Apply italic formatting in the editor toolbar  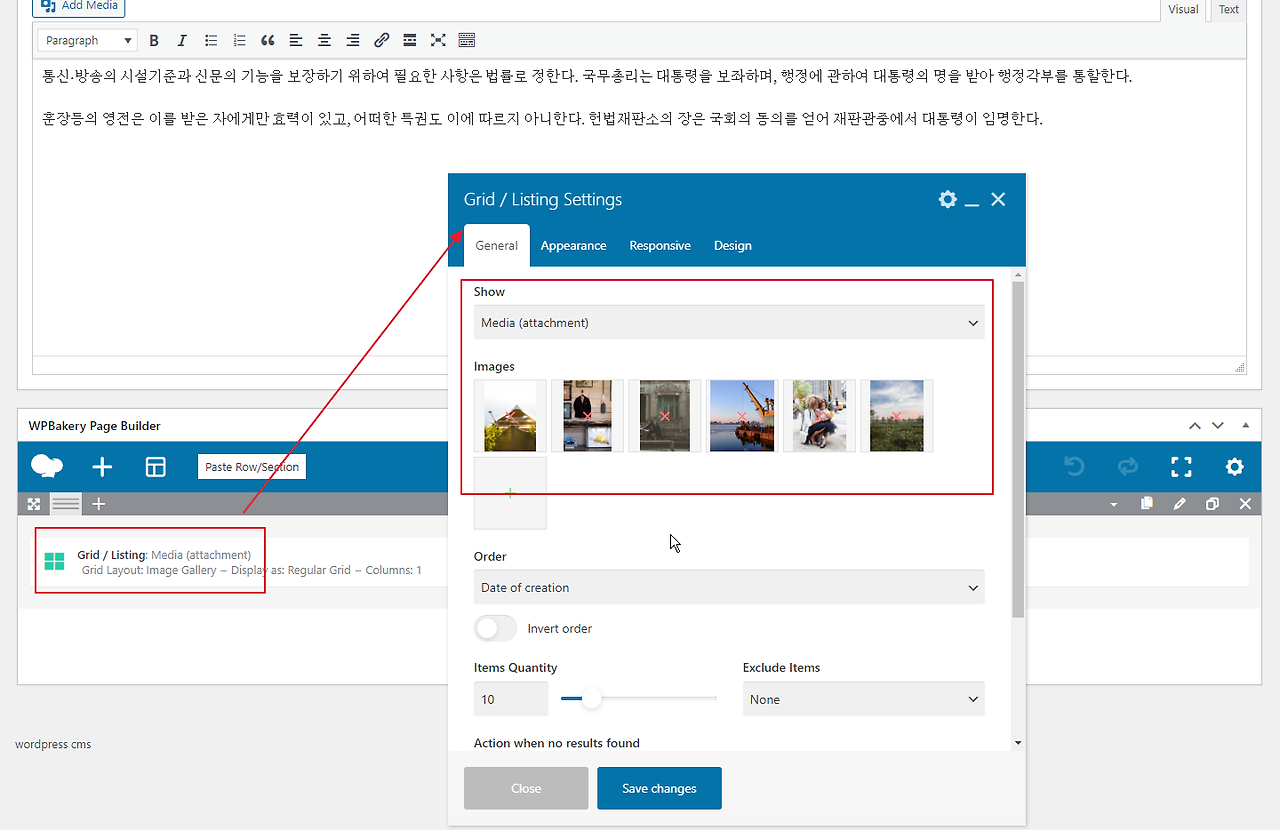tap(182, 41)
